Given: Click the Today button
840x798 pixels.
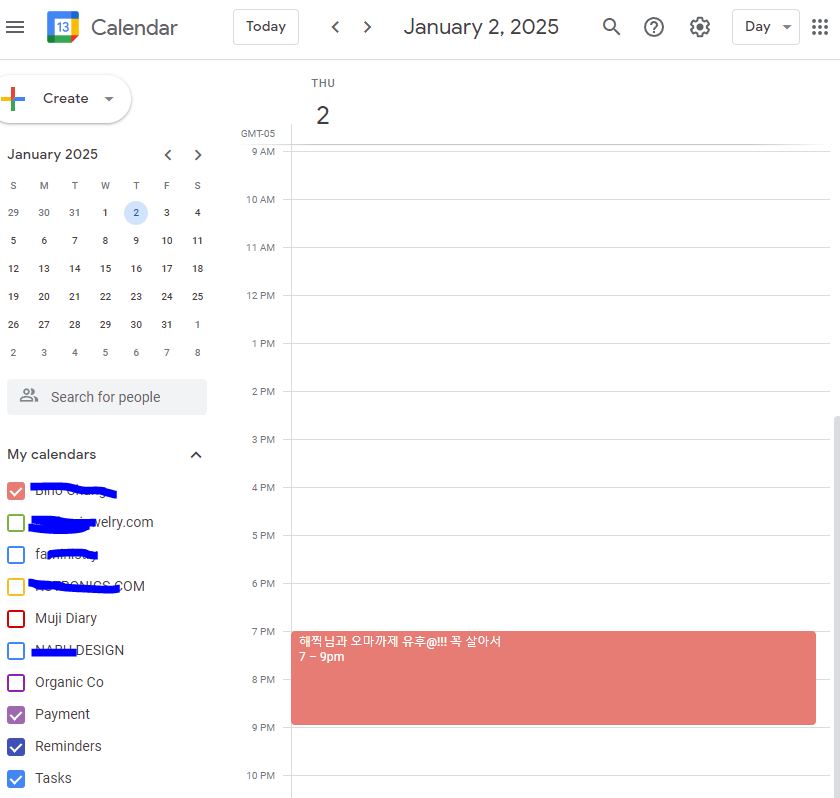Looking at the screenshot, I should click(266, 27).
